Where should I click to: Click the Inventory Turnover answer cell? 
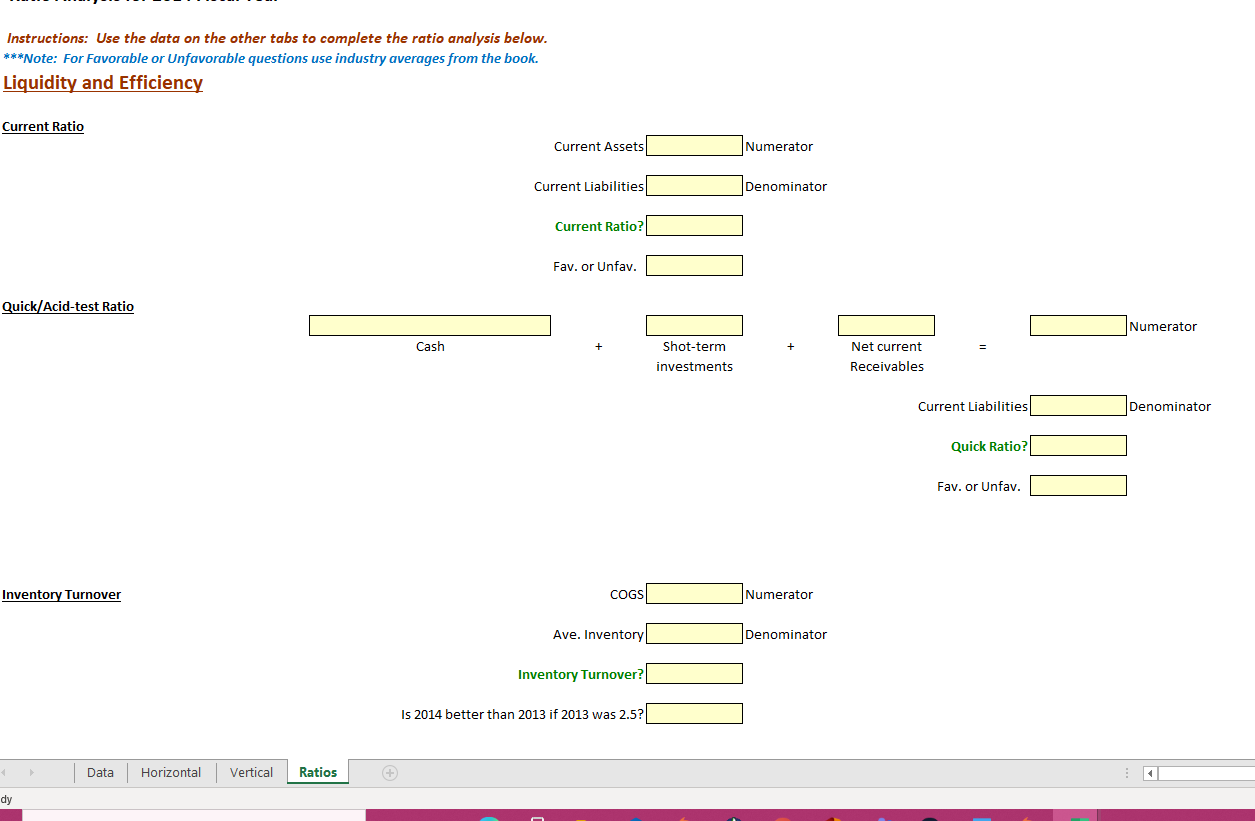tap(694, 673)
